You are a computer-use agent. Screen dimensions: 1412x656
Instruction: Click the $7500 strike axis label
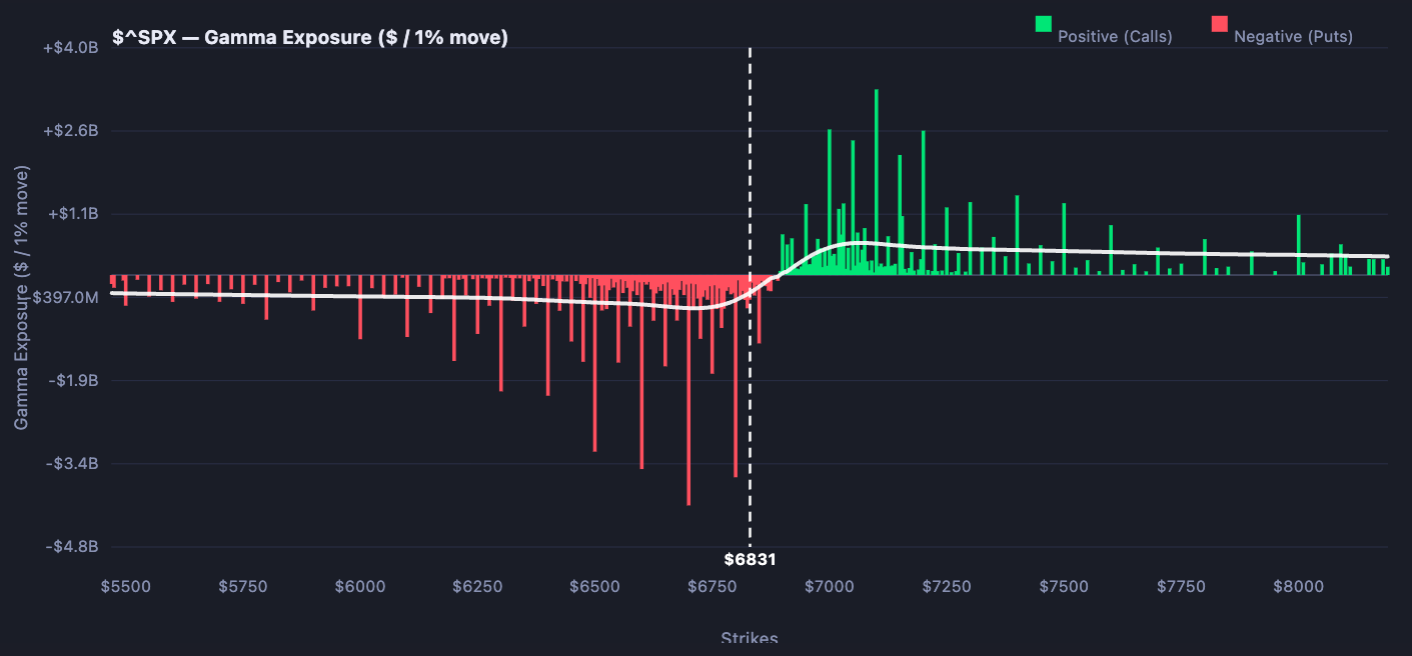[1064, 586]
